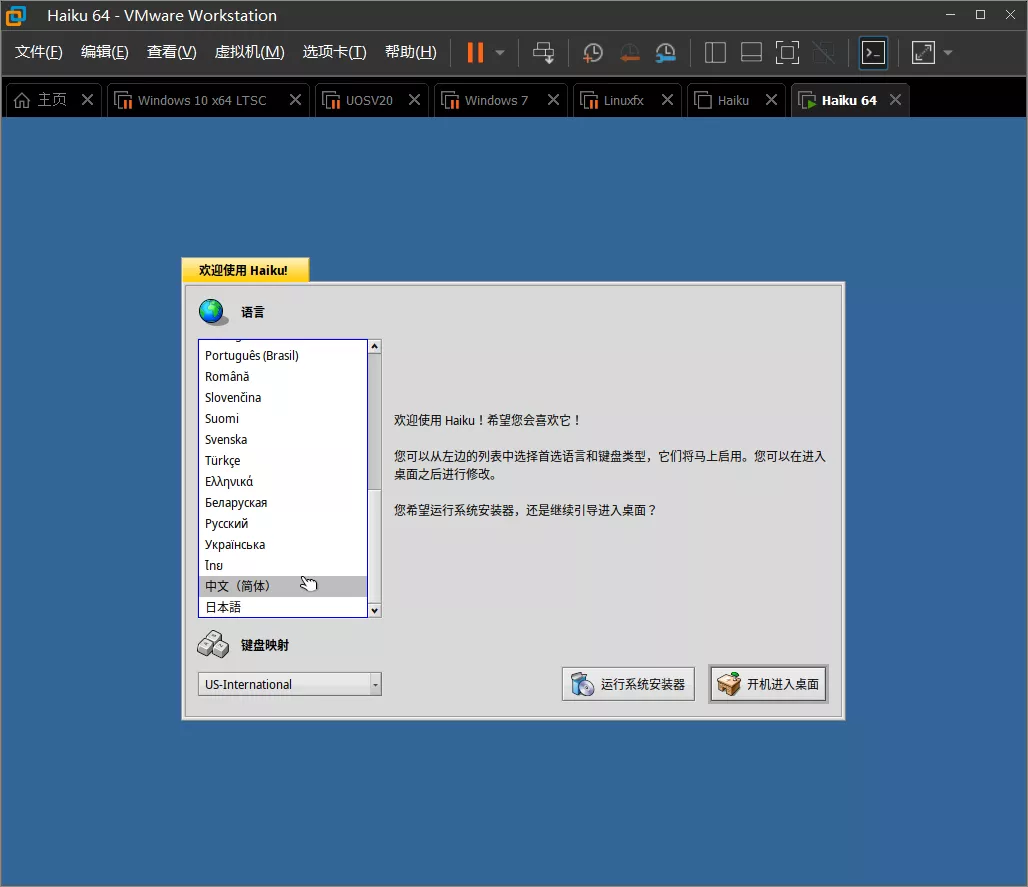Click the send Ctrl+Alt+Del toolbar icon
Screen dimensions: 1028x887
543,52
